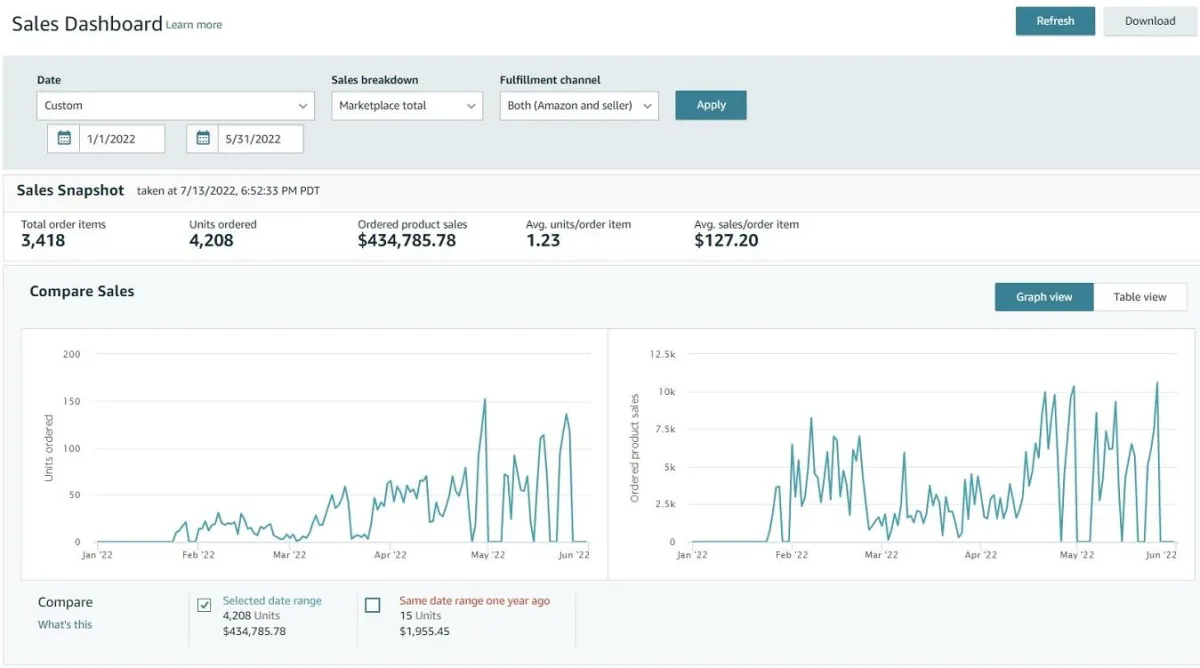Viewport: 1200px width, 668px height.
Task: Refresh the sales dashboard
Action: pyautogui.click(x=1055, y=21)
